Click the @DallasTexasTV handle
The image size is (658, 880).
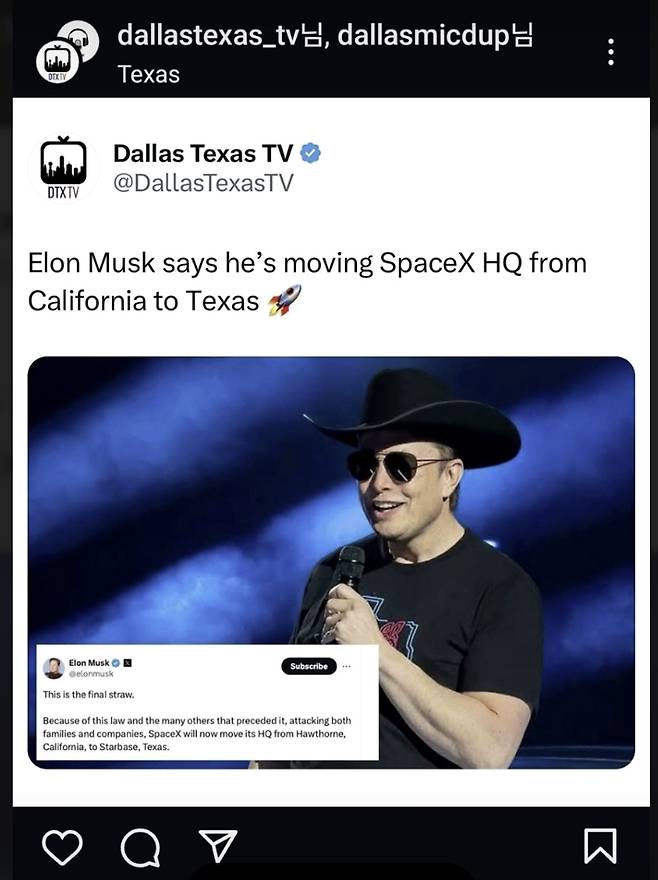tap(203, 182)
